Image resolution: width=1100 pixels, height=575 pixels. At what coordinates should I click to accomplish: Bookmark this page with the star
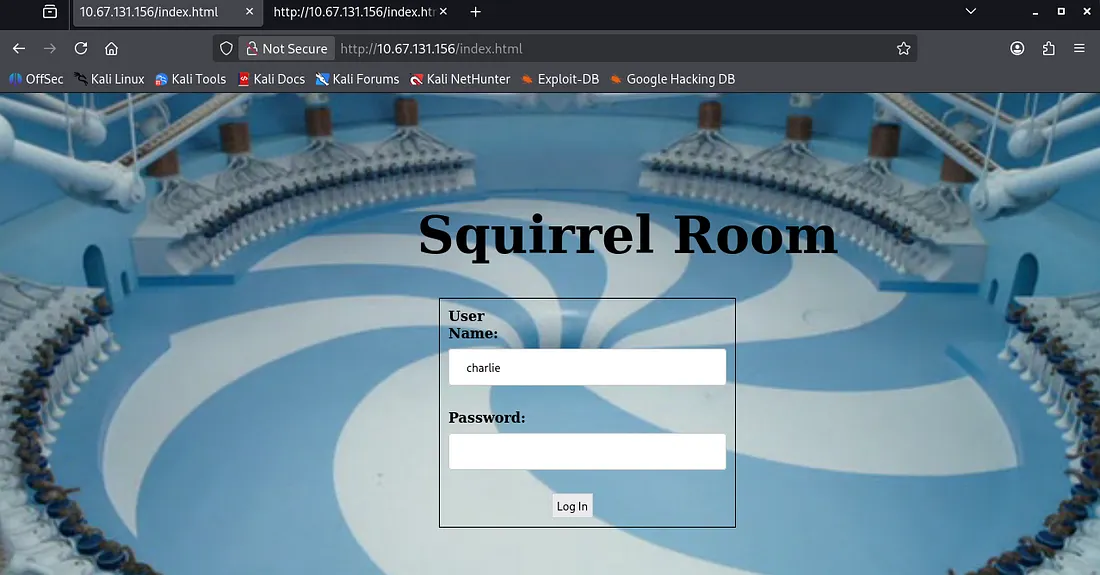pos(903,48)
